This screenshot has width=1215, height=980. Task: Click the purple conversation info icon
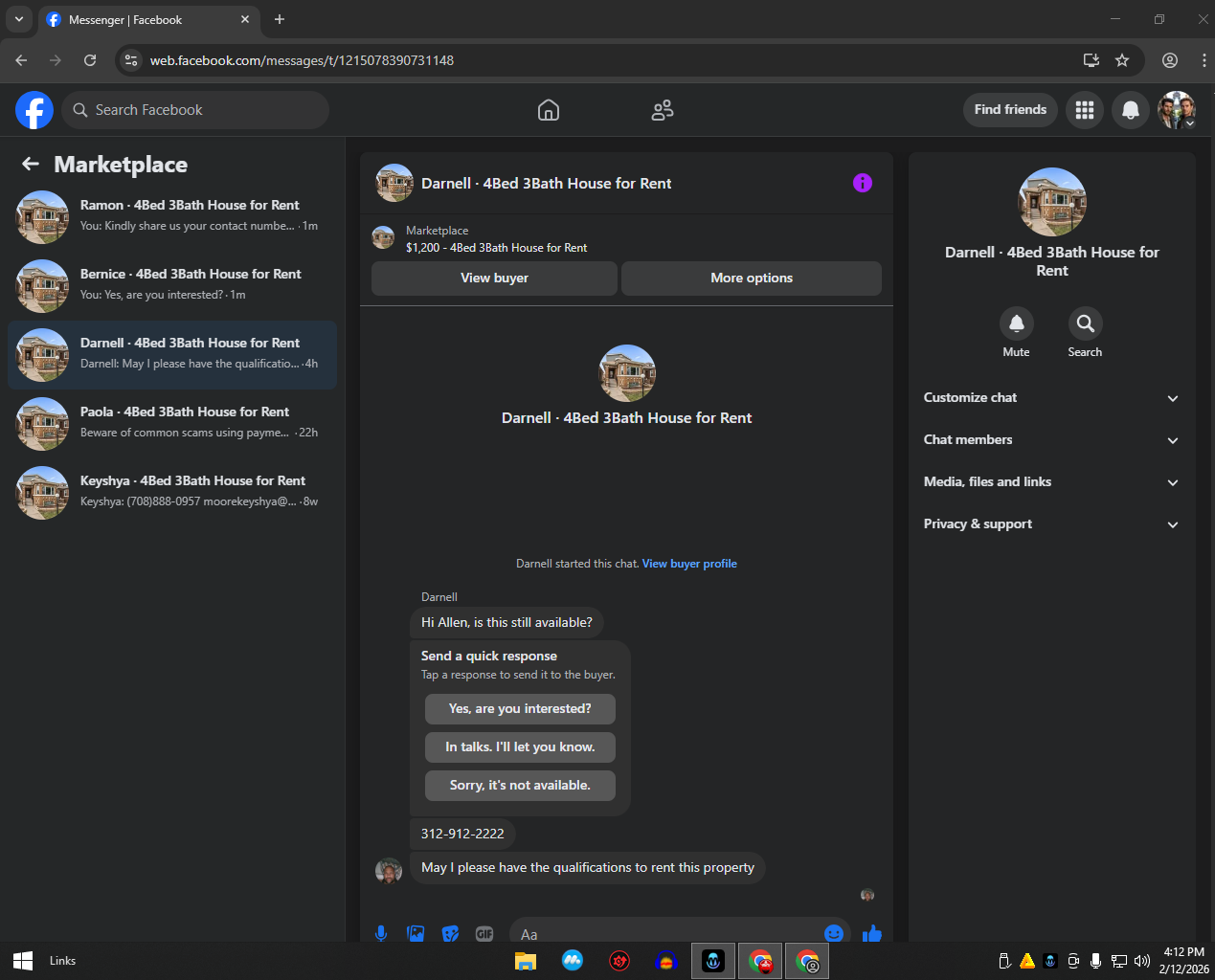coord(863,183)
